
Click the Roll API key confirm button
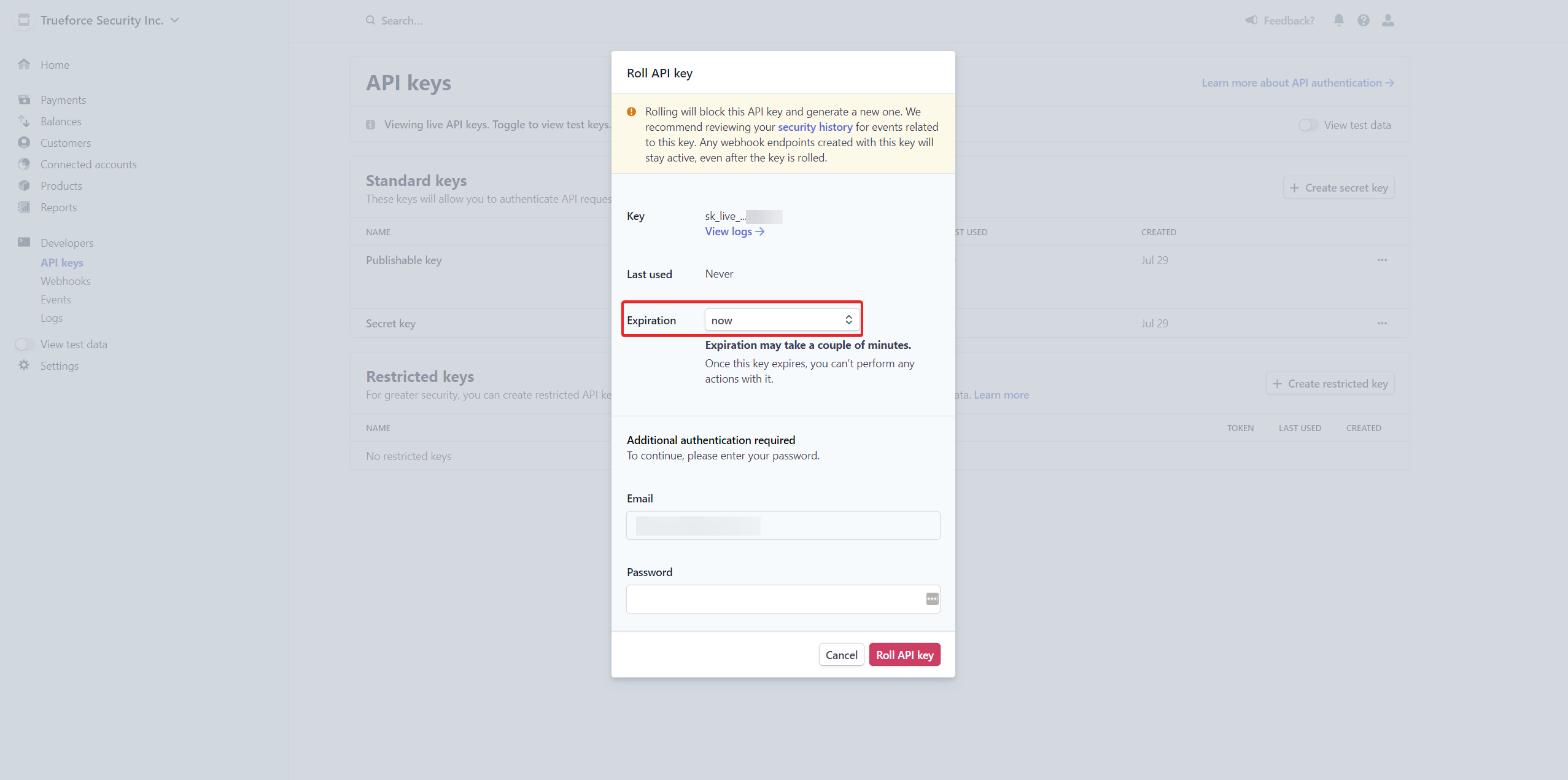pyautogui.click(x=904, y=655)
